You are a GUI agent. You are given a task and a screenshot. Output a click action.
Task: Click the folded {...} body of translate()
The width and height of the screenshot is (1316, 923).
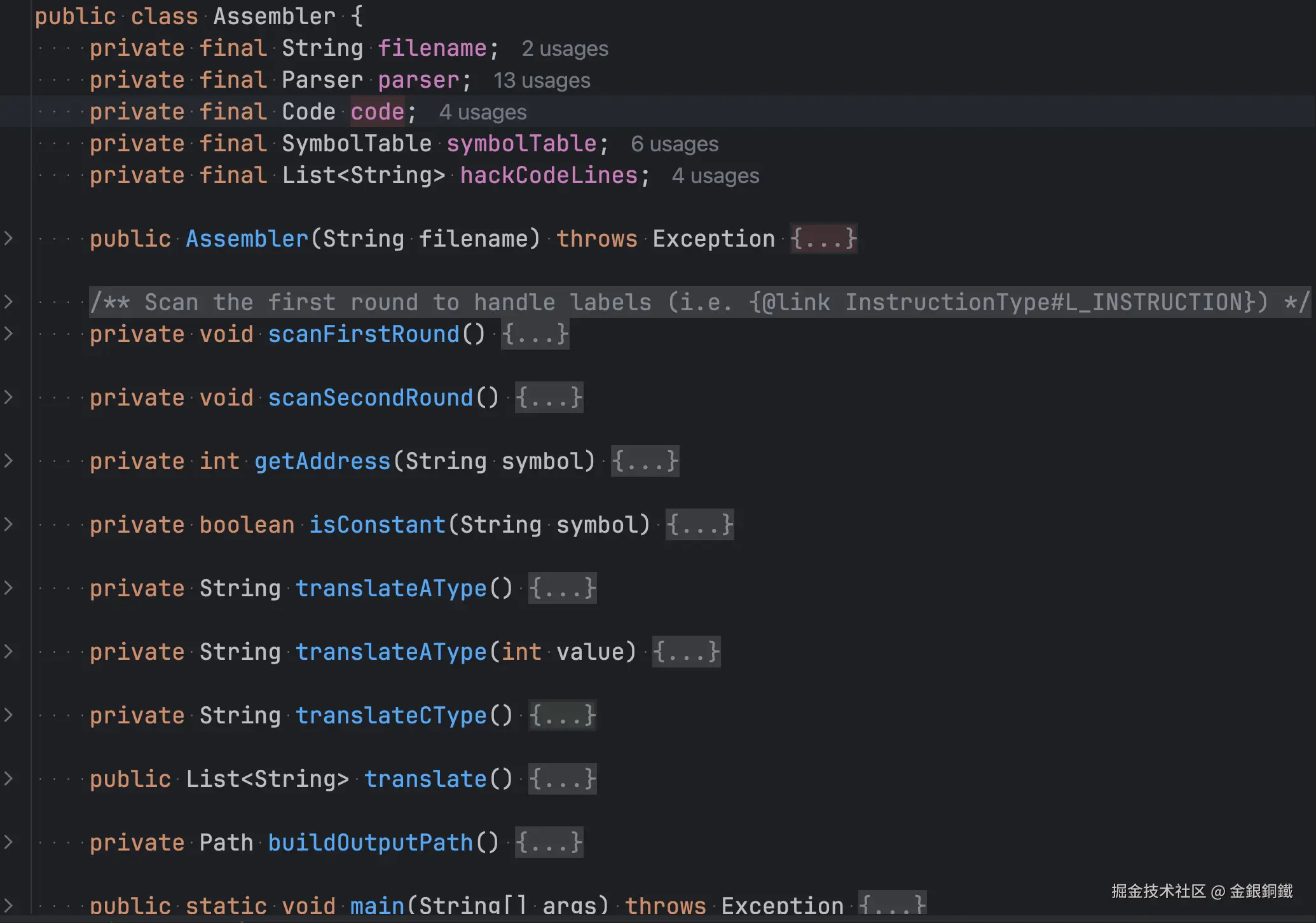point(562,779)
